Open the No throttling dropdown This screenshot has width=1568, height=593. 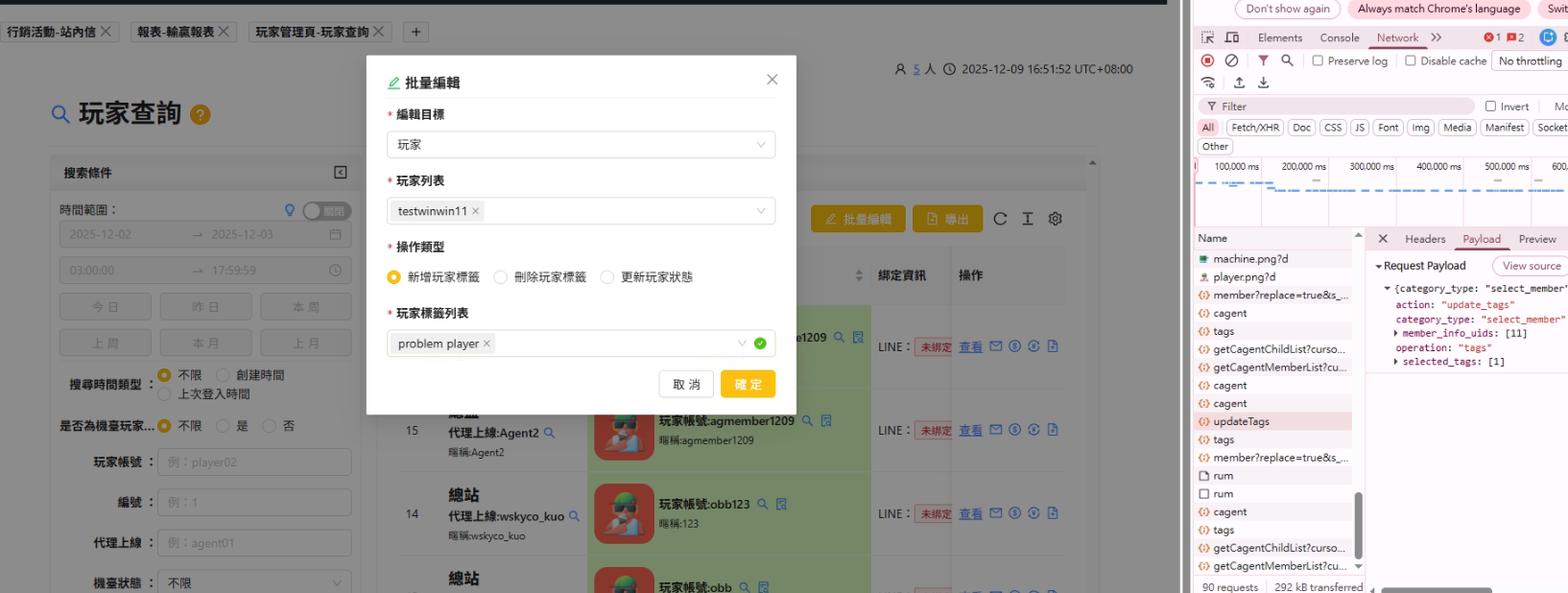pos(1530,60)
